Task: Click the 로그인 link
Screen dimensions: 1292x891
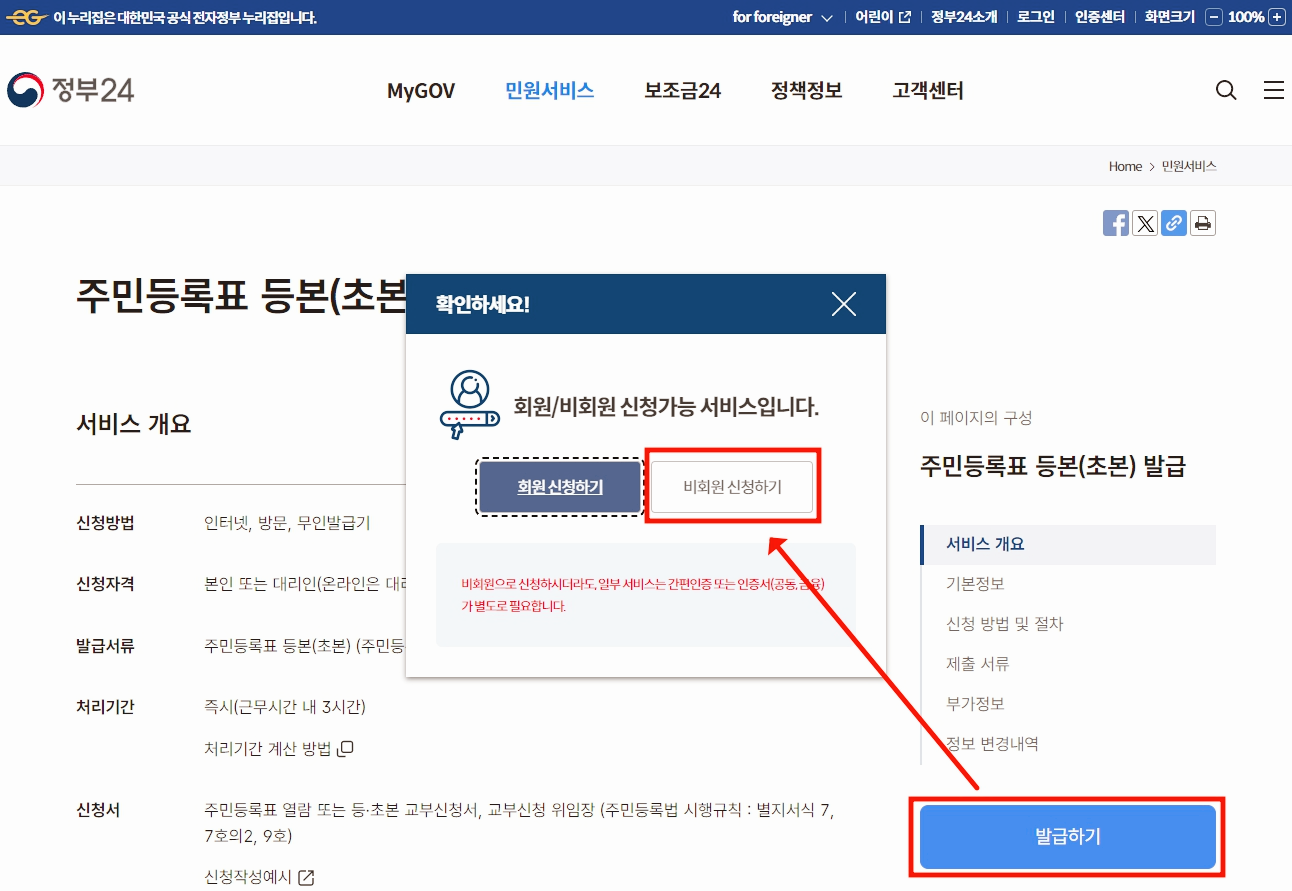Action: click(x=1036, y=17)
